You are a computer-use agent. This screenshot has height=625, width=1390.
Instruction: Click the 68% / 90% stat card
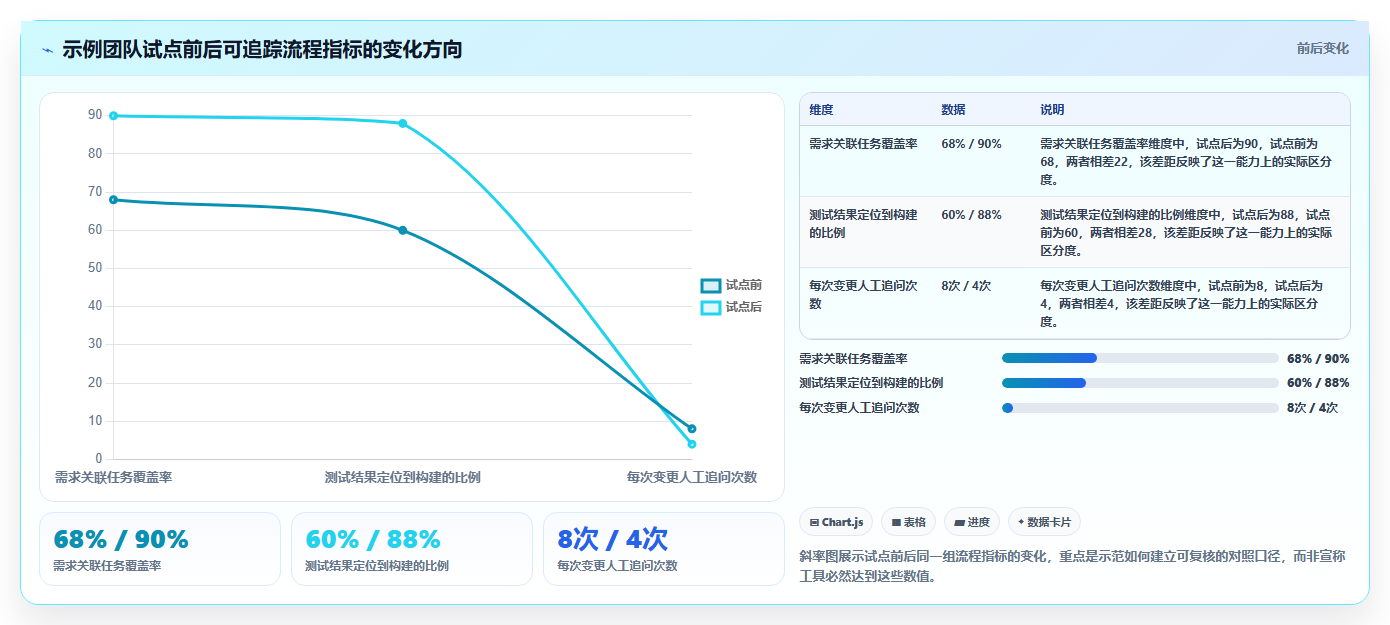tap(160, 549)
